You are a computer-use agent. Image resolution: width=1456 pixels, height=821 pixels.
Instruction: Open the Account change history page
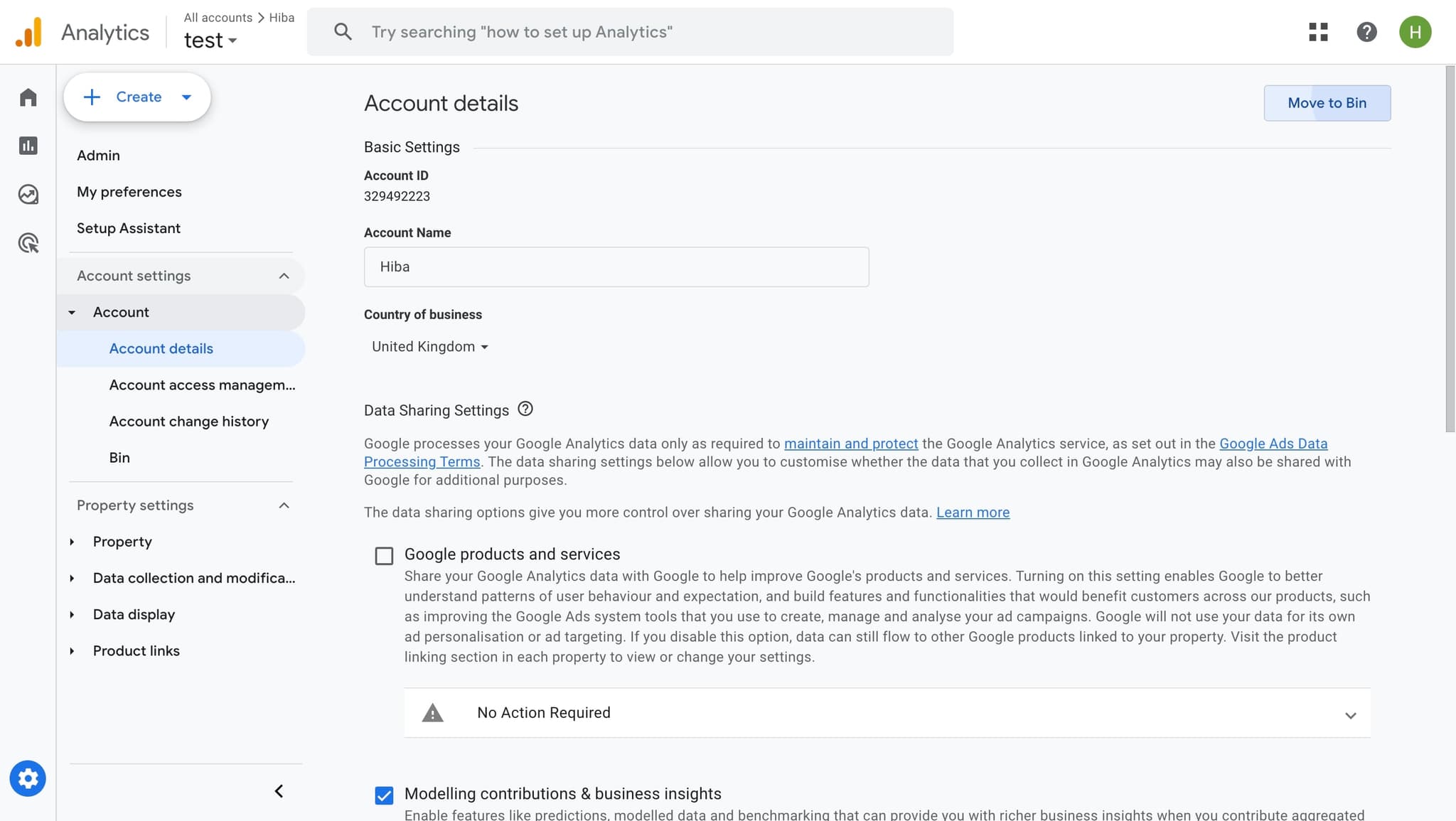[188, 421]
